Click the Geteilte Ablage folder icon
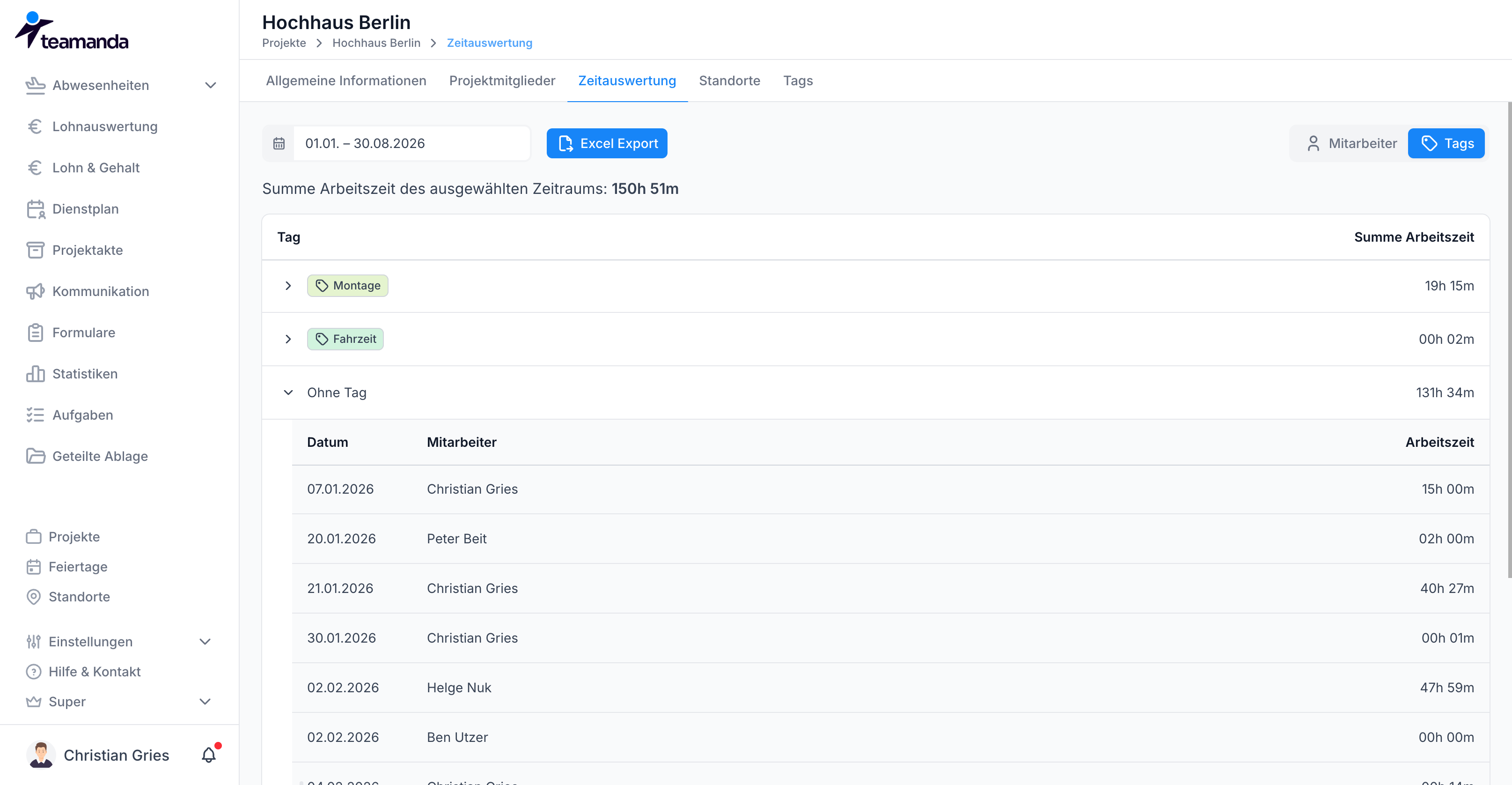The width and height of the screenshot is (1512, 785). (35, 456)
